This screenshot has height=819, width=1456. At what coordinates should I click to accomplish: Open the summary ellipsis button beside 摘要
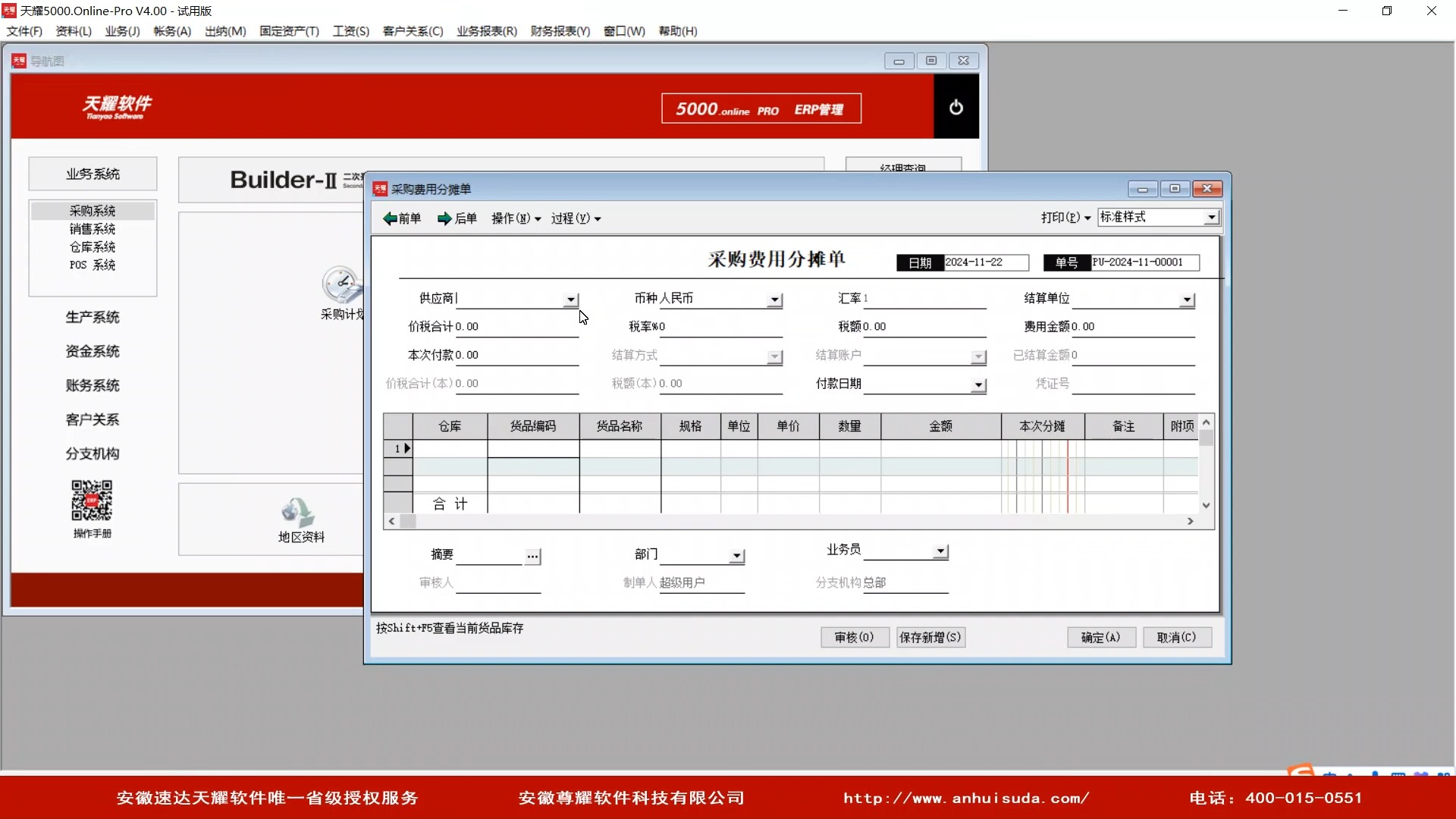point(532,556)
